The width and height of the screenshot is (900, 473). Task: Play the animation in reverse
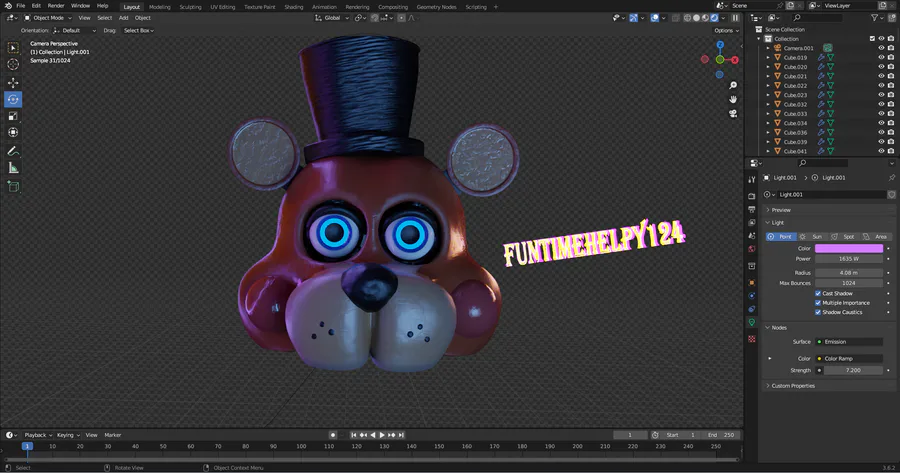pyautogui.click(x=373, y=435)
